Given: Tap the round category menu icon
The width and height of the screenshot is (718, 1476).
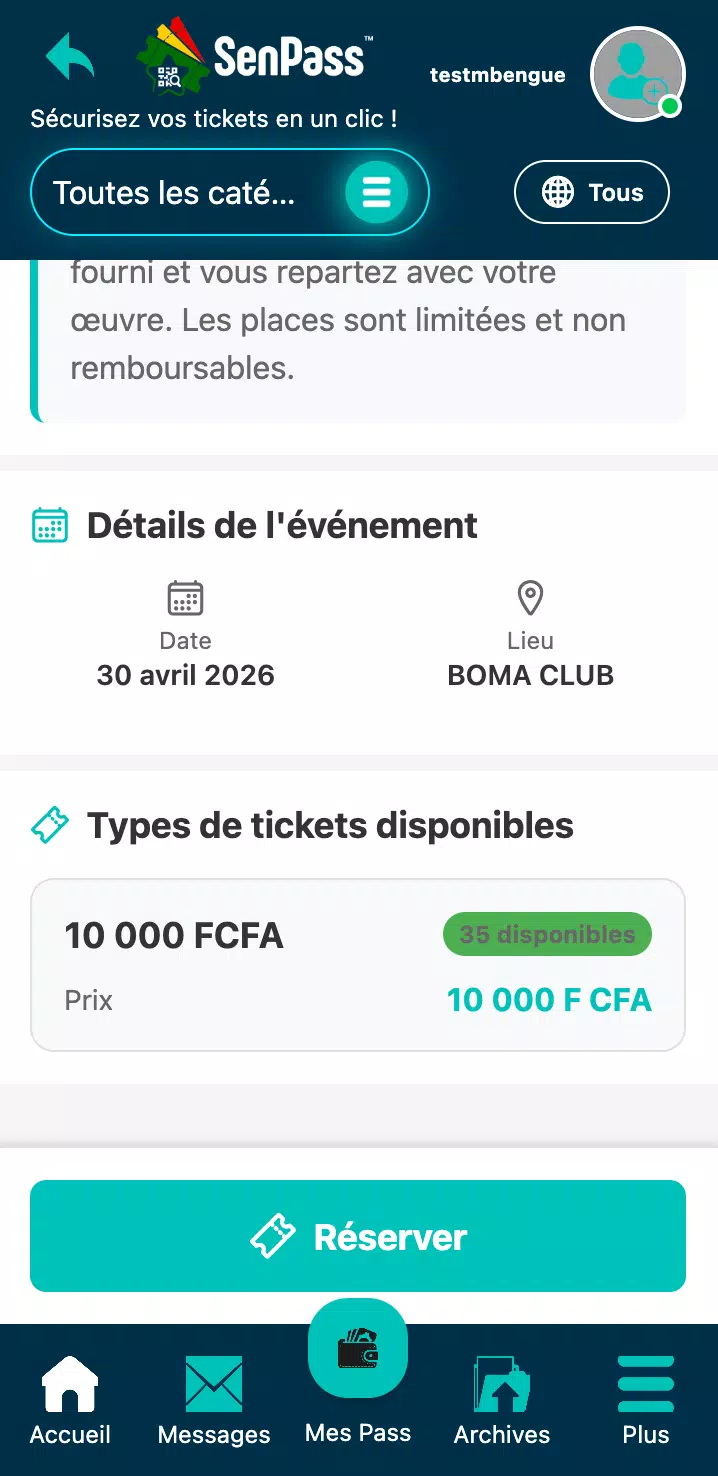Looking at the screenshot, I should click(x=377, y=192).
